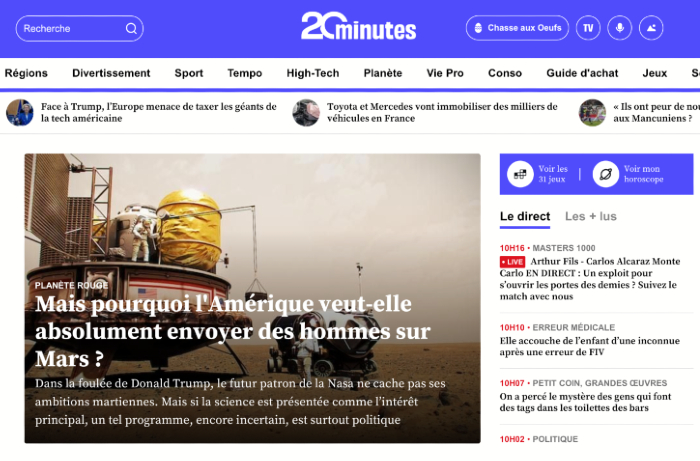Click the games puzzle icon
Image resolution: width=700 pixels, height=461 pixels.
point(520,174)
